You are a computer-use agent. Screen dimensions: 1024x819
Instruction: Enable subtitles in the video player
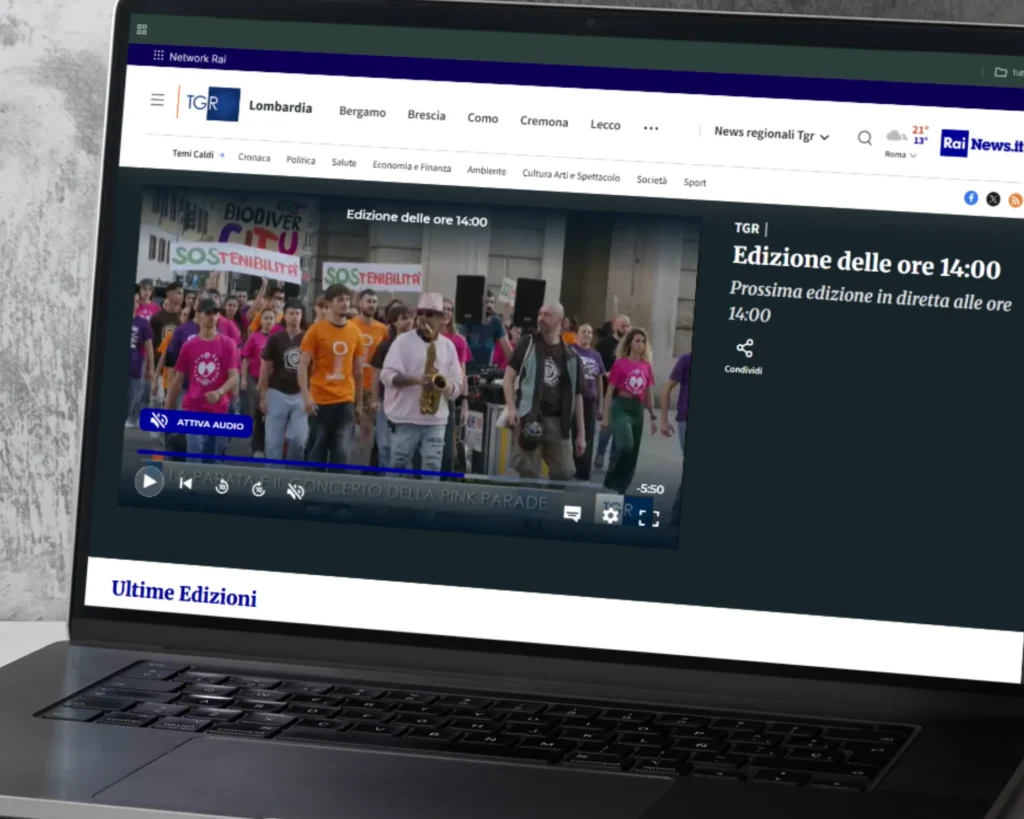(573, 512)
